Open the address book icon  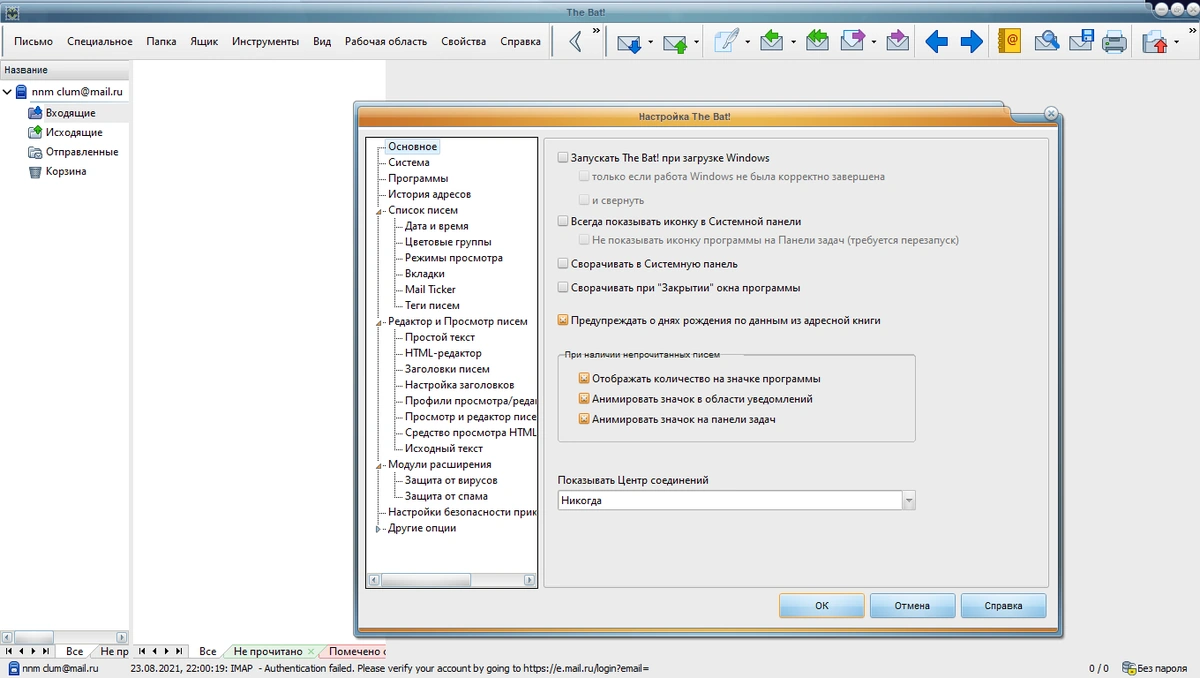pyautogui.click(x=1009, y=42)
